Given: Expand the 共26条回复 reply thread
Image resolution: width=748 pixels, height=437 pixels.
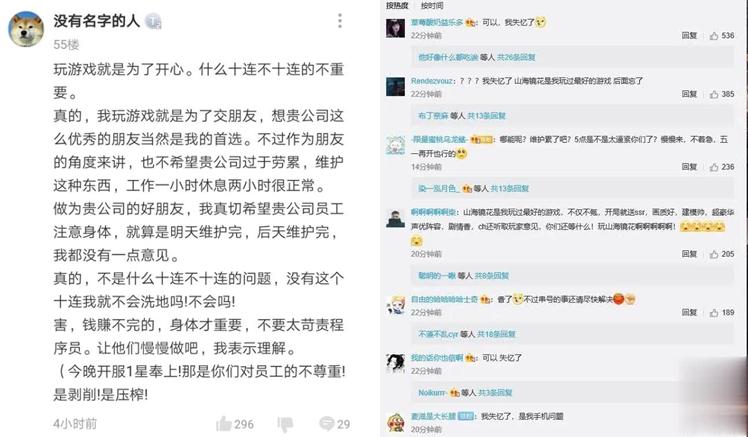Looking at the screenshot, I should pyautogui.click(x=516, y=57).
